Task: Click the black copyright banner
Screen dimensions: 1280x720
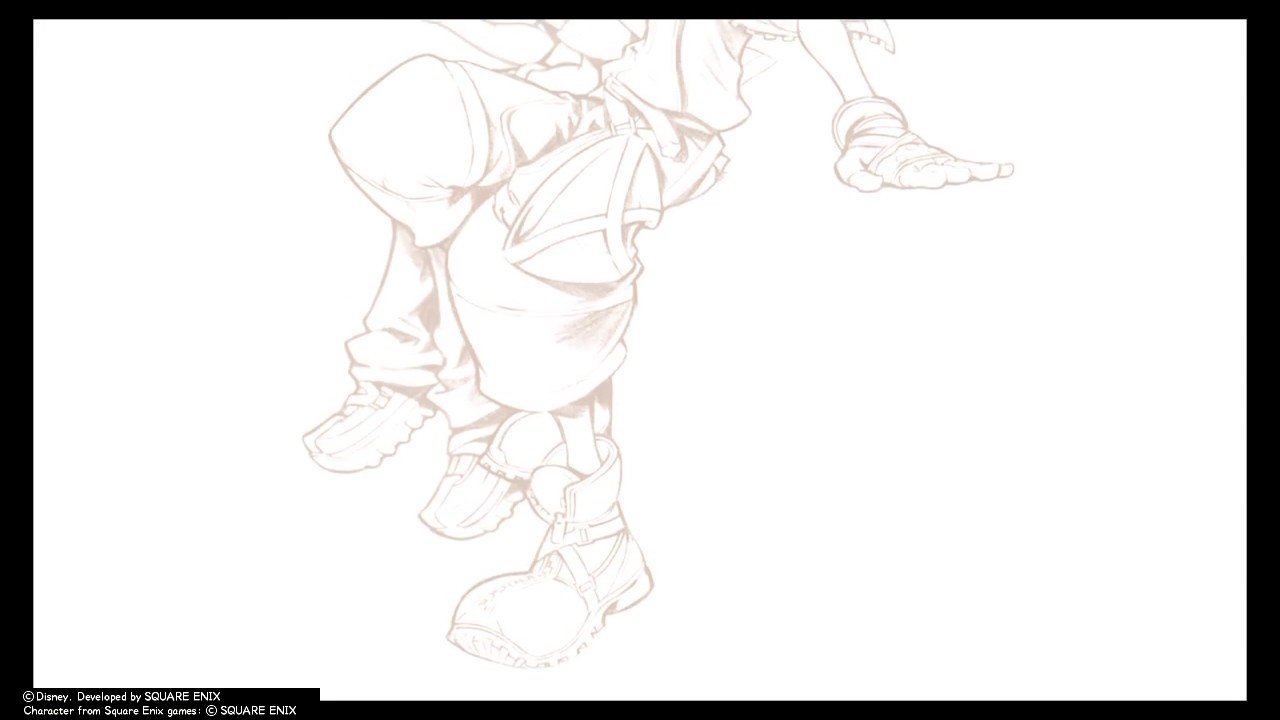Action: [x=160, y=703]
